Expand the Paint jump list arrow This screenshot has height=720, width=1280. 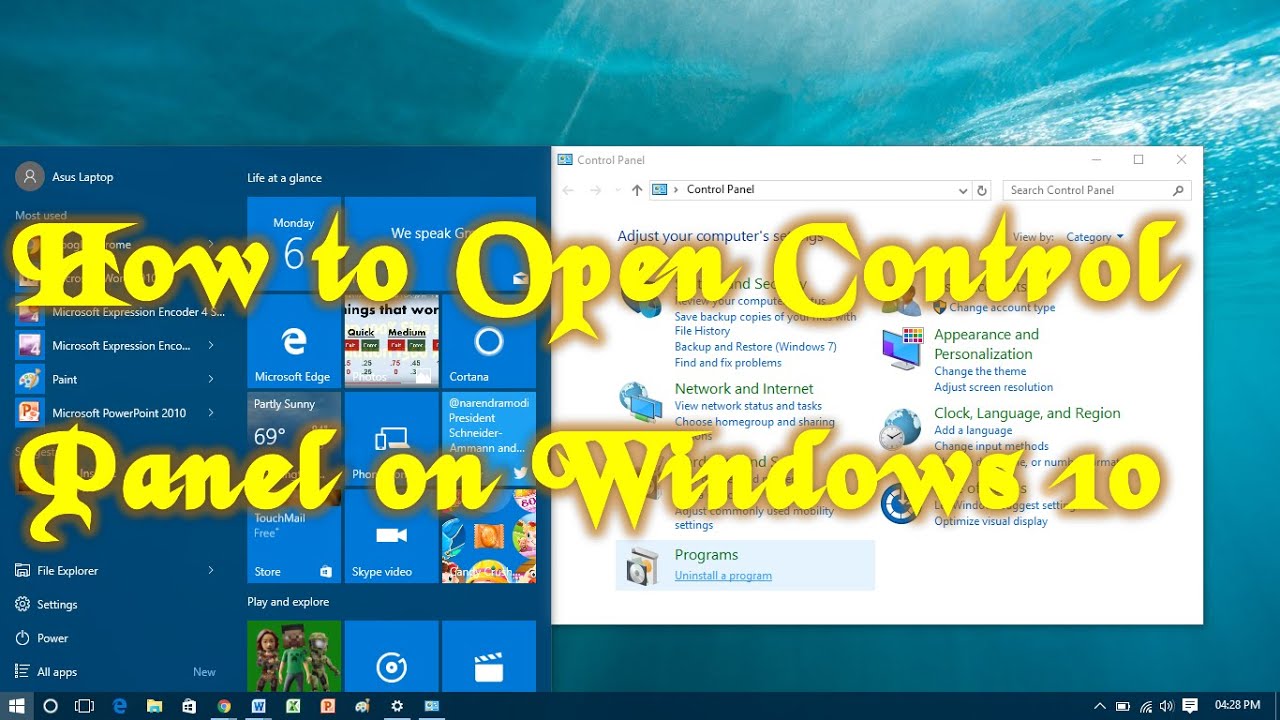(x=211, y=379)
